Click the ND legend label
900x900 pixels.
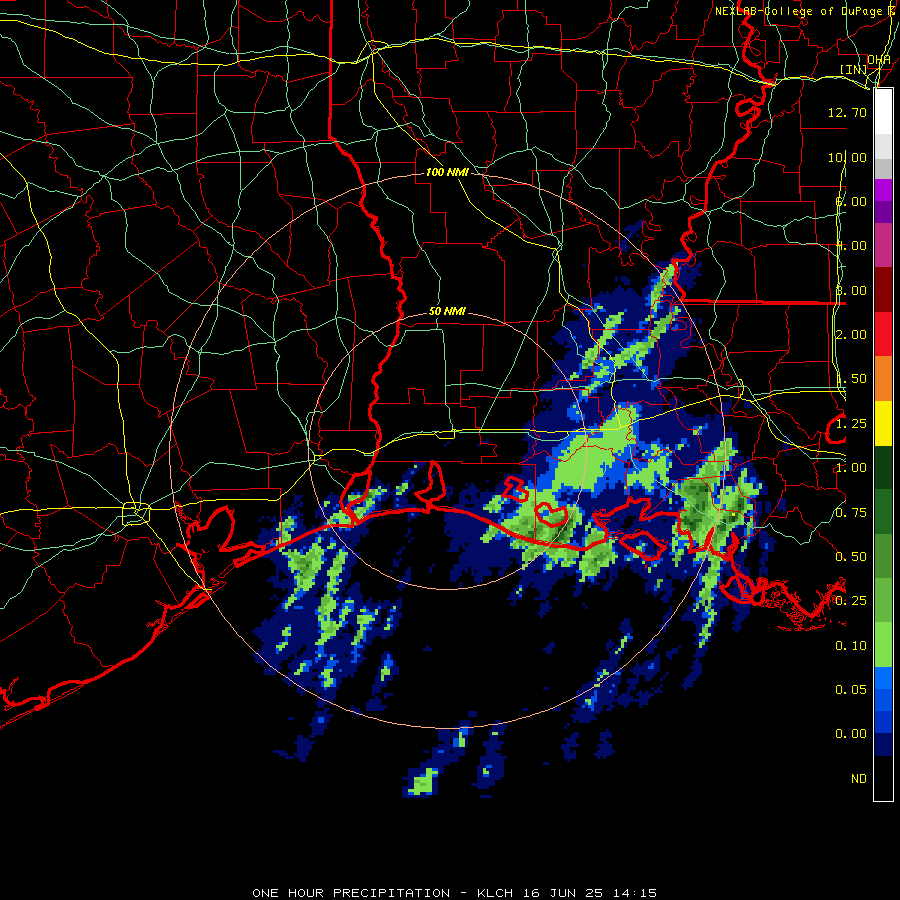coord(859,779)
